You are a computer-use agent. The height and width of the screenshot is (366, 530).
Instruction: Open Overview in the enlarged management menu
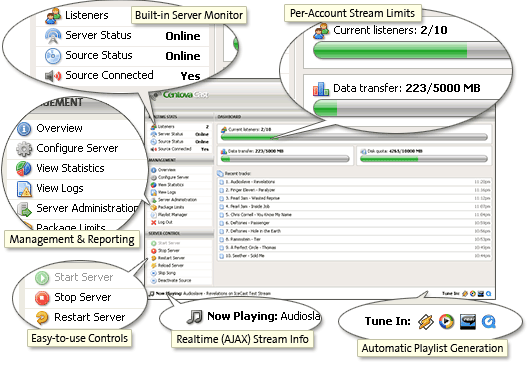point(59,128)
